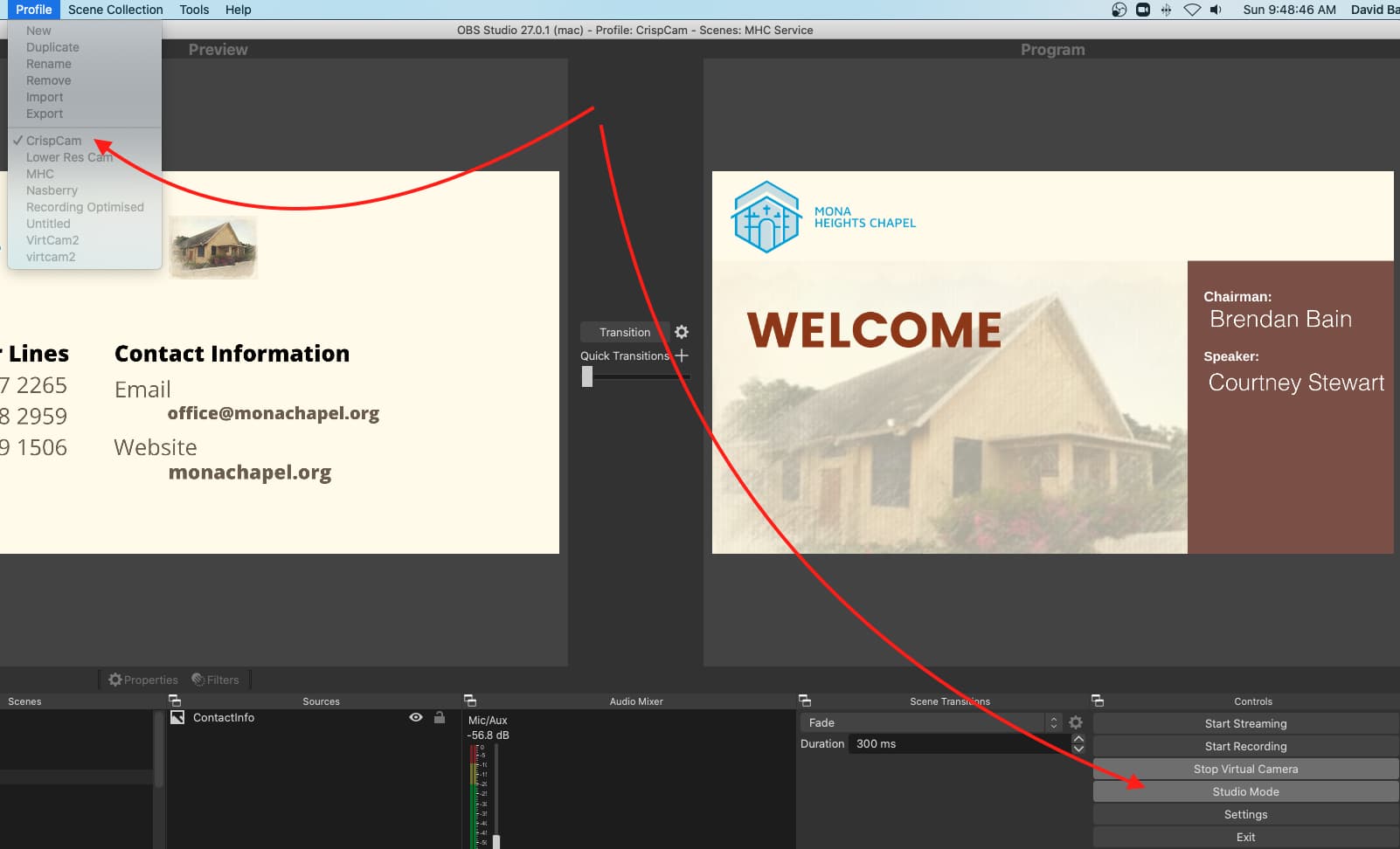This screenshot has height=849, width=1400.
Task: Click the OBS icon in the menu bar
Action: pyautogui.click(x=1118, y=10)
